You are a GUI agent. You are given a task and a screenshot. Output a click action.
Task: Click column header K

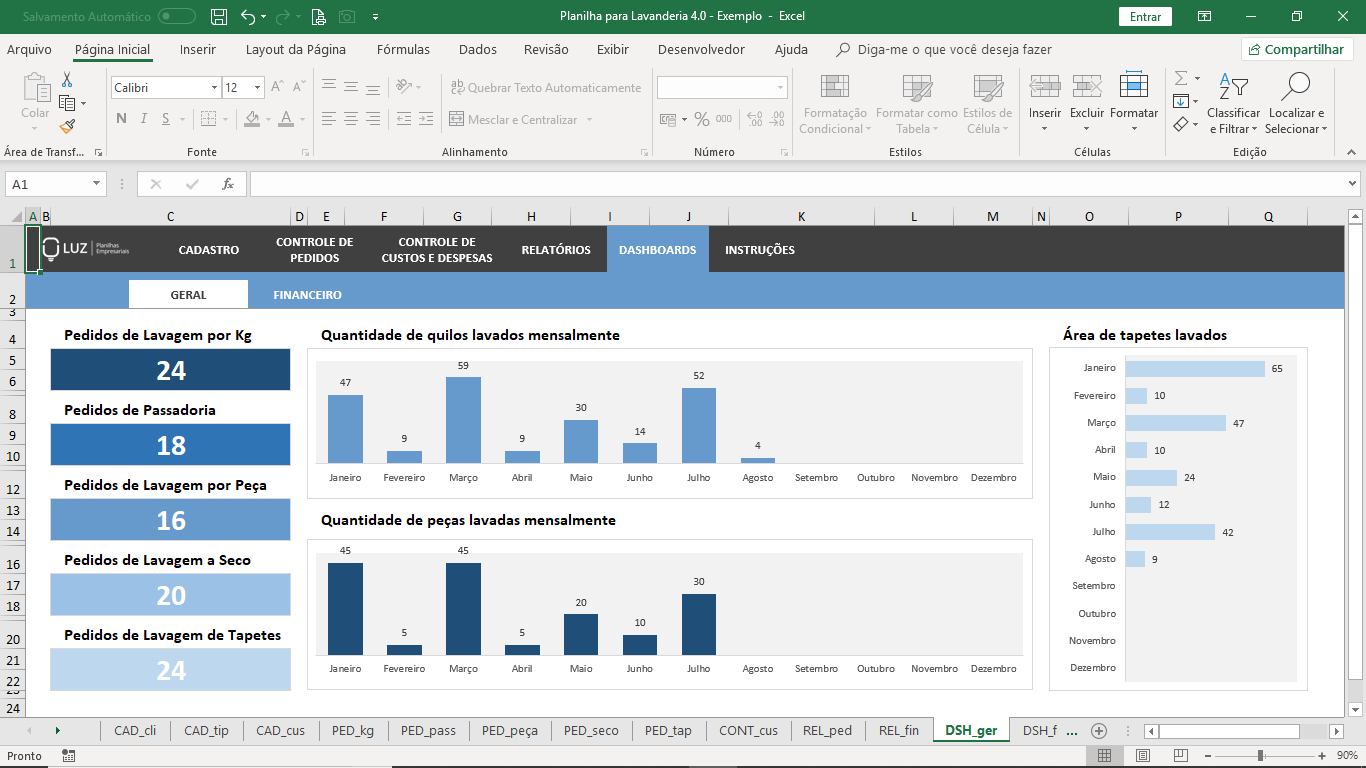[802, 217]
